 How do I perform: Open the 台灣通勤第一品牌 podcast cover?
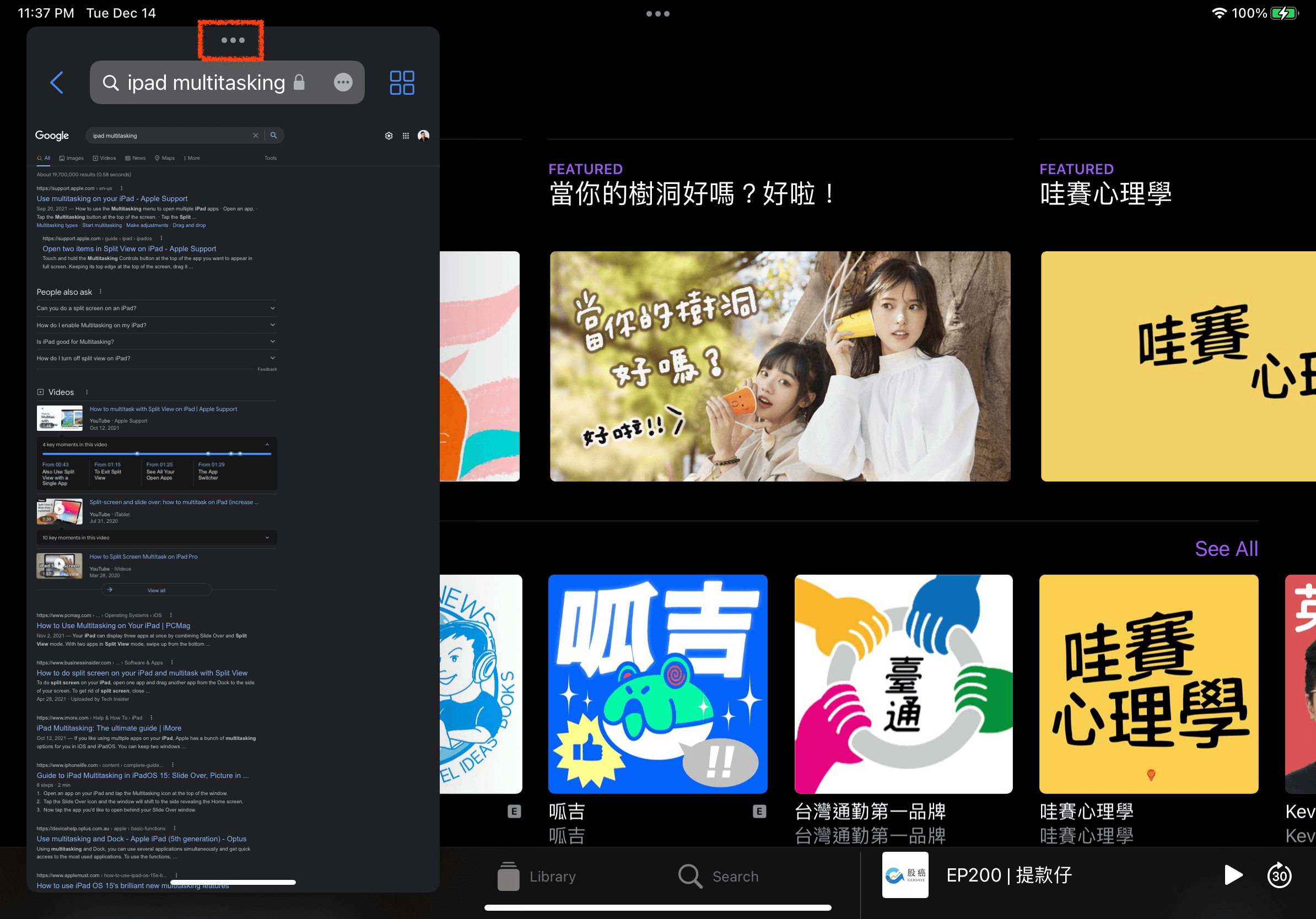(x=903, y=684)
